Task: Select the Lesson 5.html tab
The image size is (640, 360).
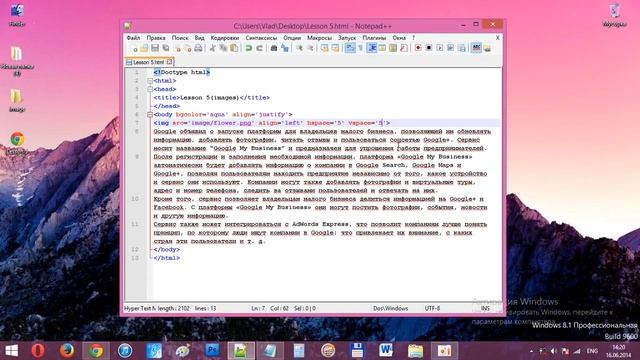Action: [x=149, y=62]
